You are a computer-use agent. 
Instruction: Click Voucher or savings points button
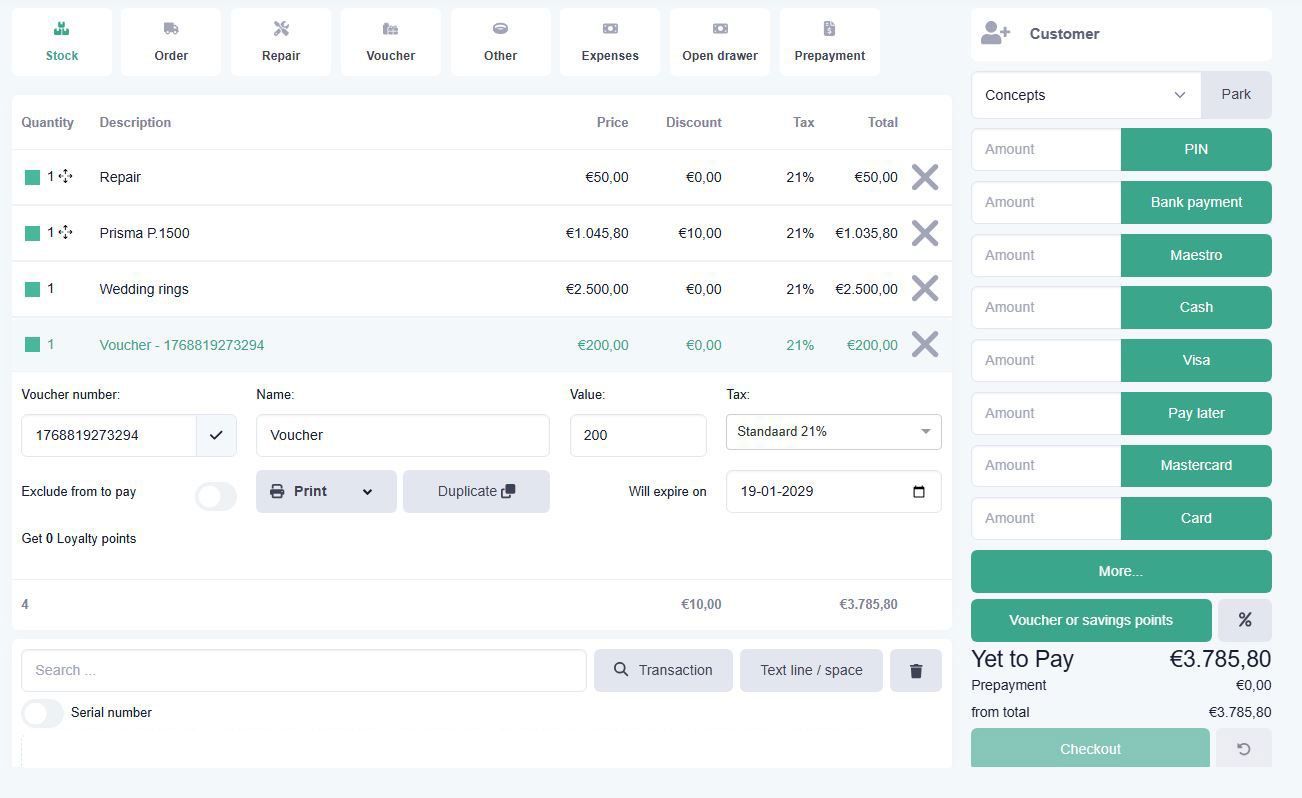(x=1091, y=620)
